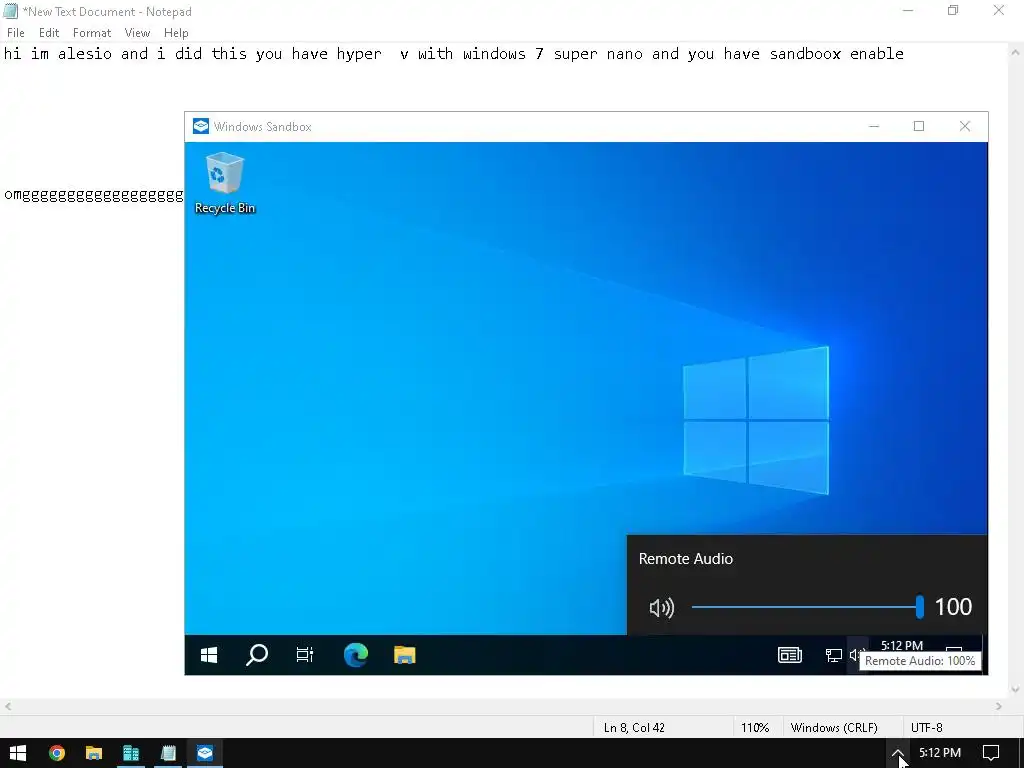Minimize the Windows Sandbox window
Viewport: 1024px width, 768px height.
coord(874,126)
